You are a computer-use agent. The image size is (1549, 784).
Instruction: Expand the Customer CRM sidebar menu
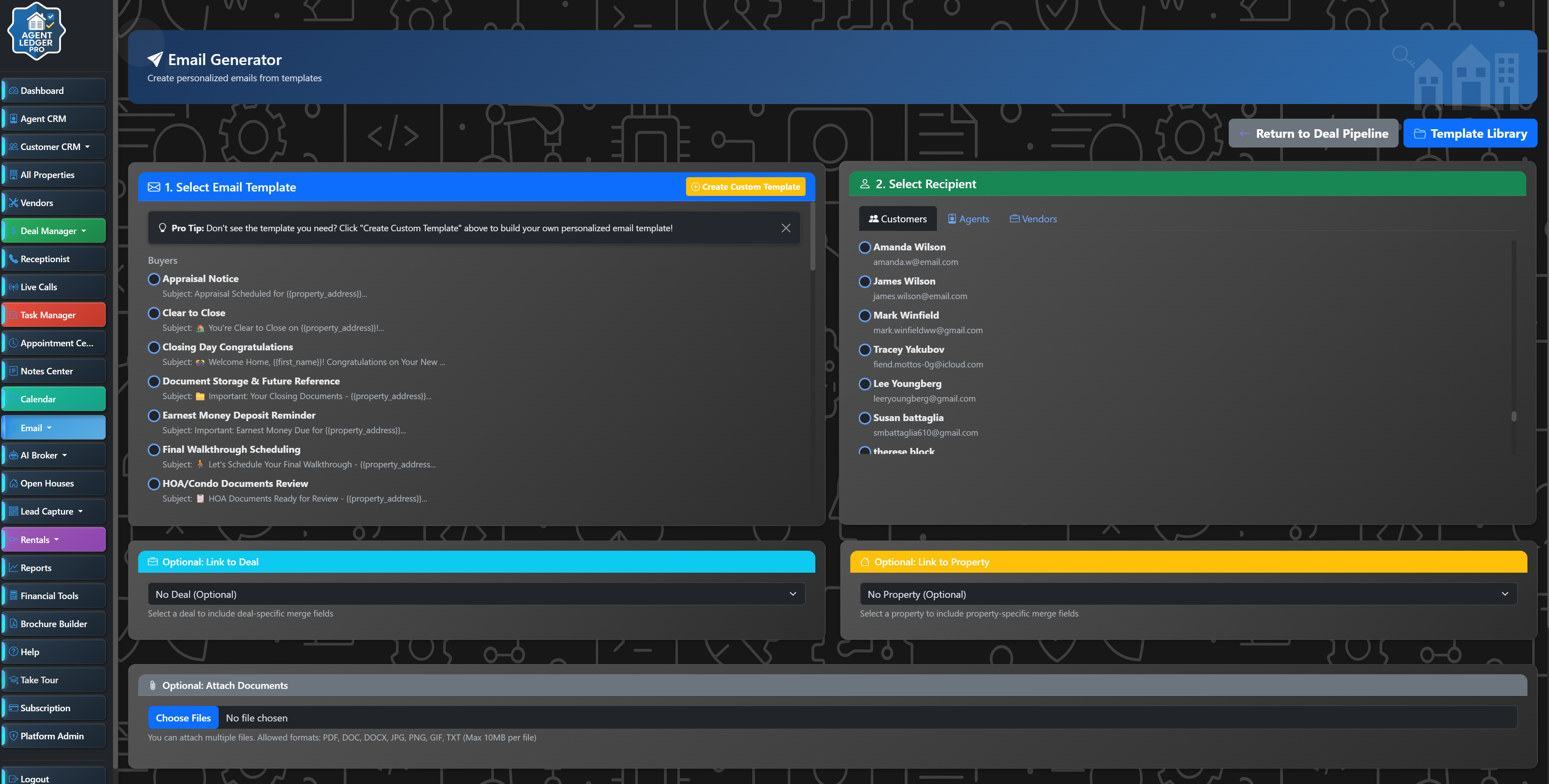54,147
